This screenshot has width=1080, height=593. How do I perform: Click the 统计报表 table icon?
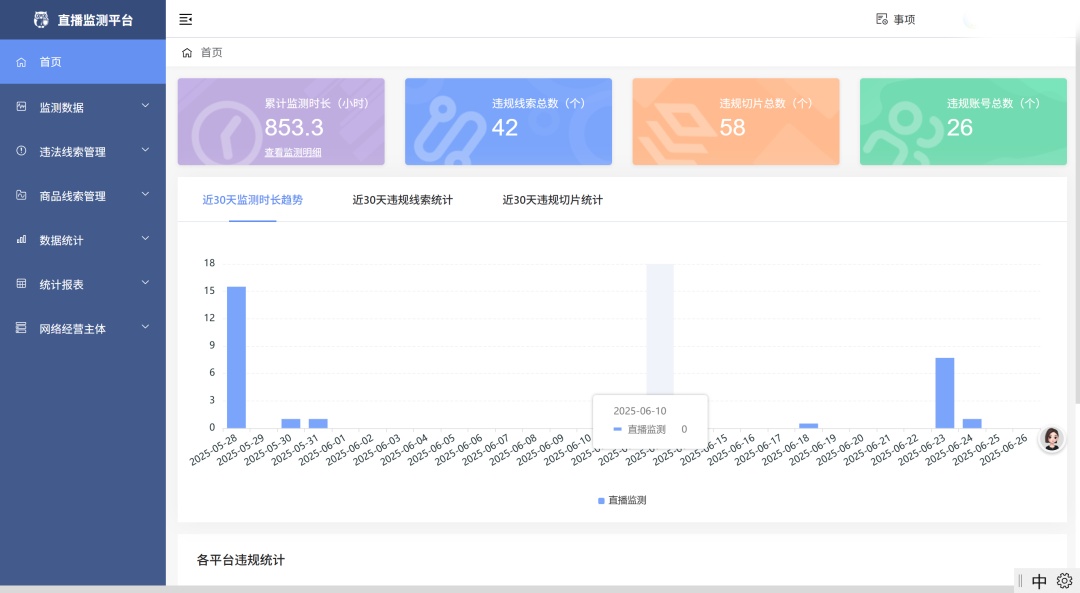click(21, 284)
